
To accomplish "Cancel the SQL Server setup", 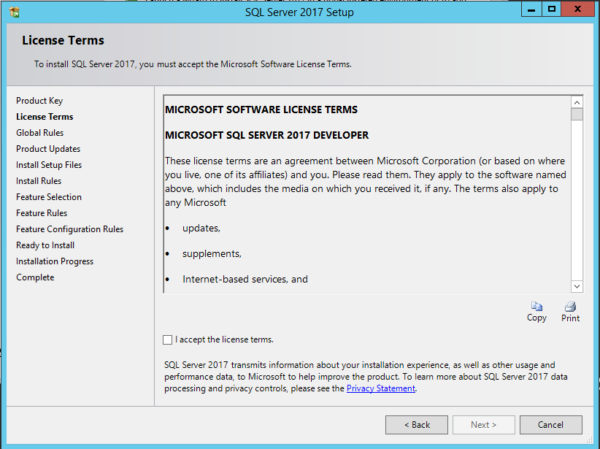I will point(551,425).
